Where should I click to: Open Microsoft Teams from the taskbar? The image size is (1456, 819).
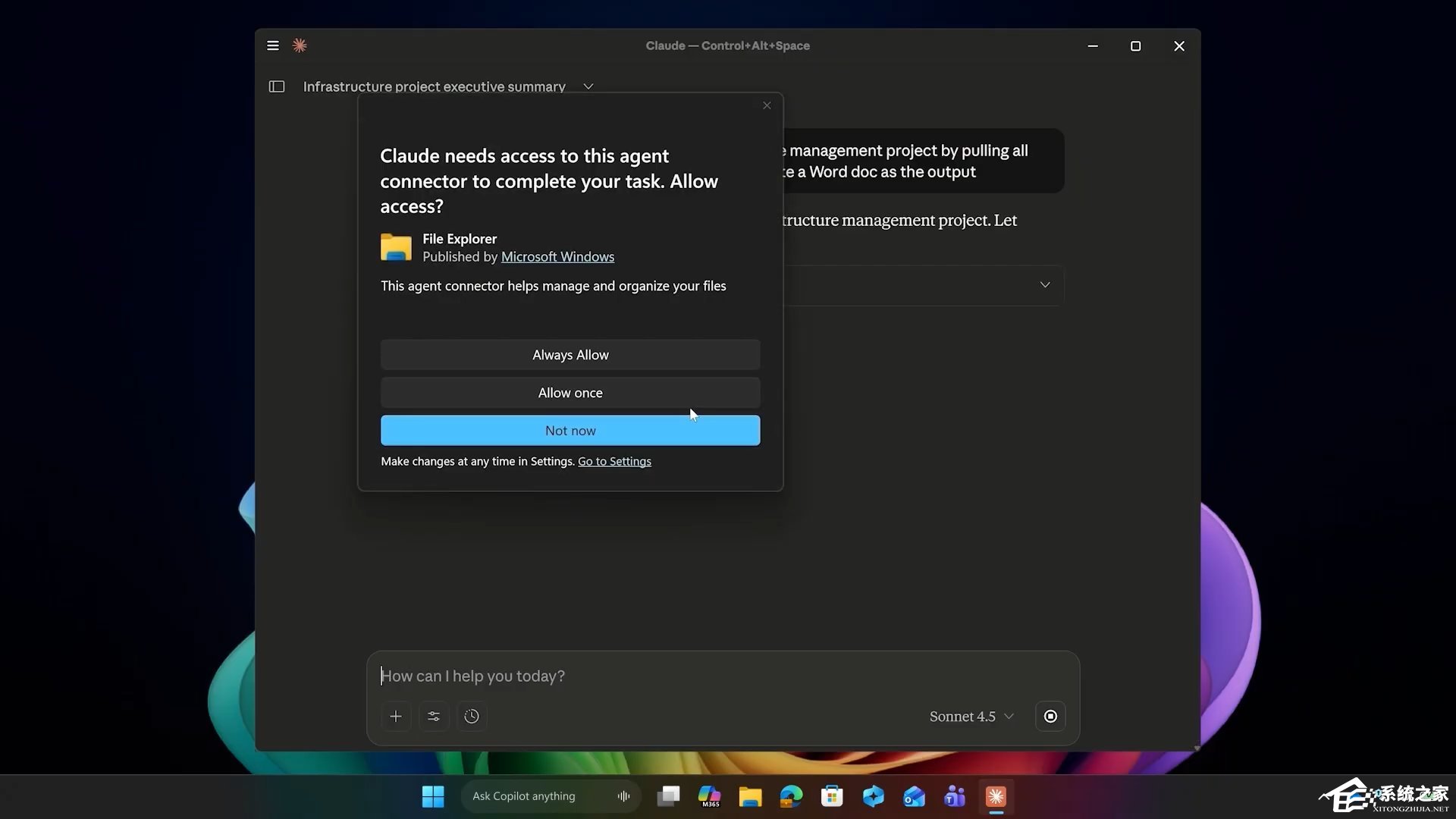(955, 796)
